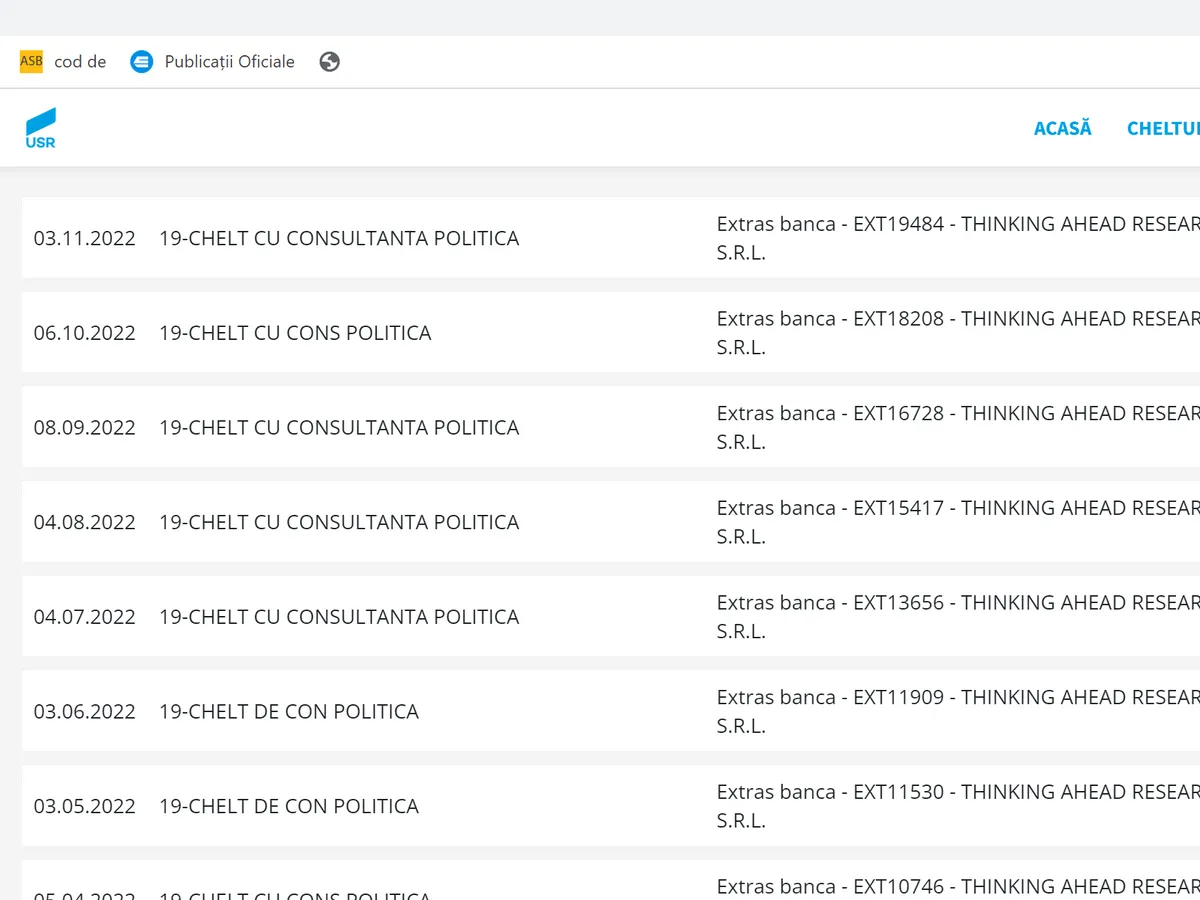This screenshot has width=1200, height=900.
Task: Select the 03.11.2022 date entry
Action: tap(85, 238)
